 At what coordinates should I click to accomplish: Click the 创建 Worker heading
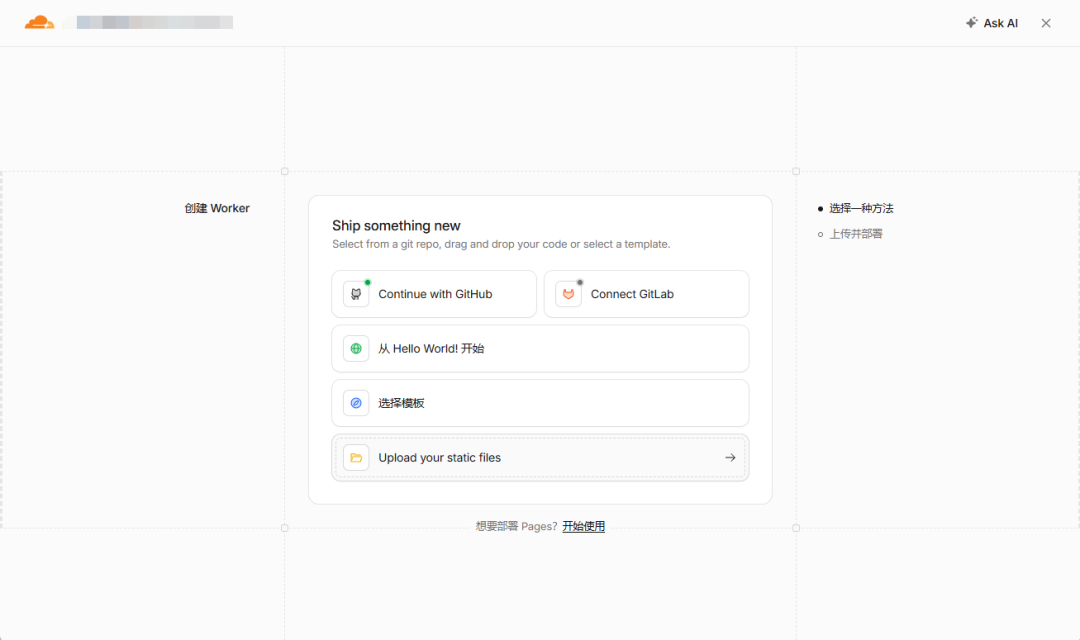(x=217, y=208)
